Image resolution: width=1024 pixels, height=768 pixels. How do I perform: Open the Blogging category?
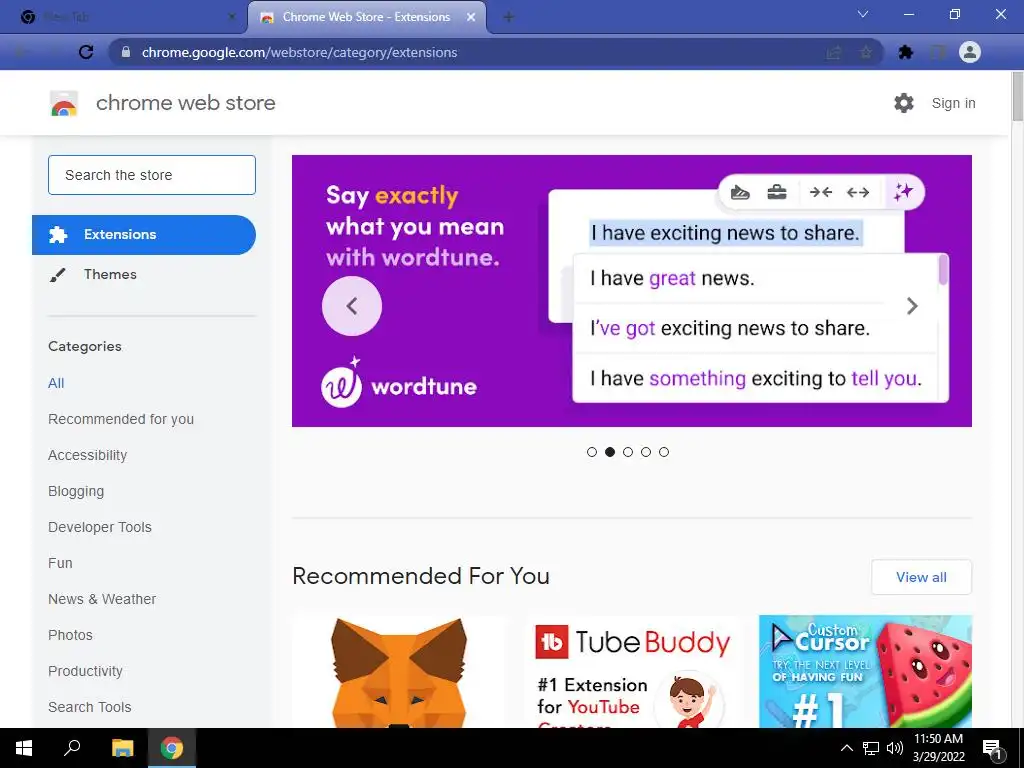(x=76, y=491)
